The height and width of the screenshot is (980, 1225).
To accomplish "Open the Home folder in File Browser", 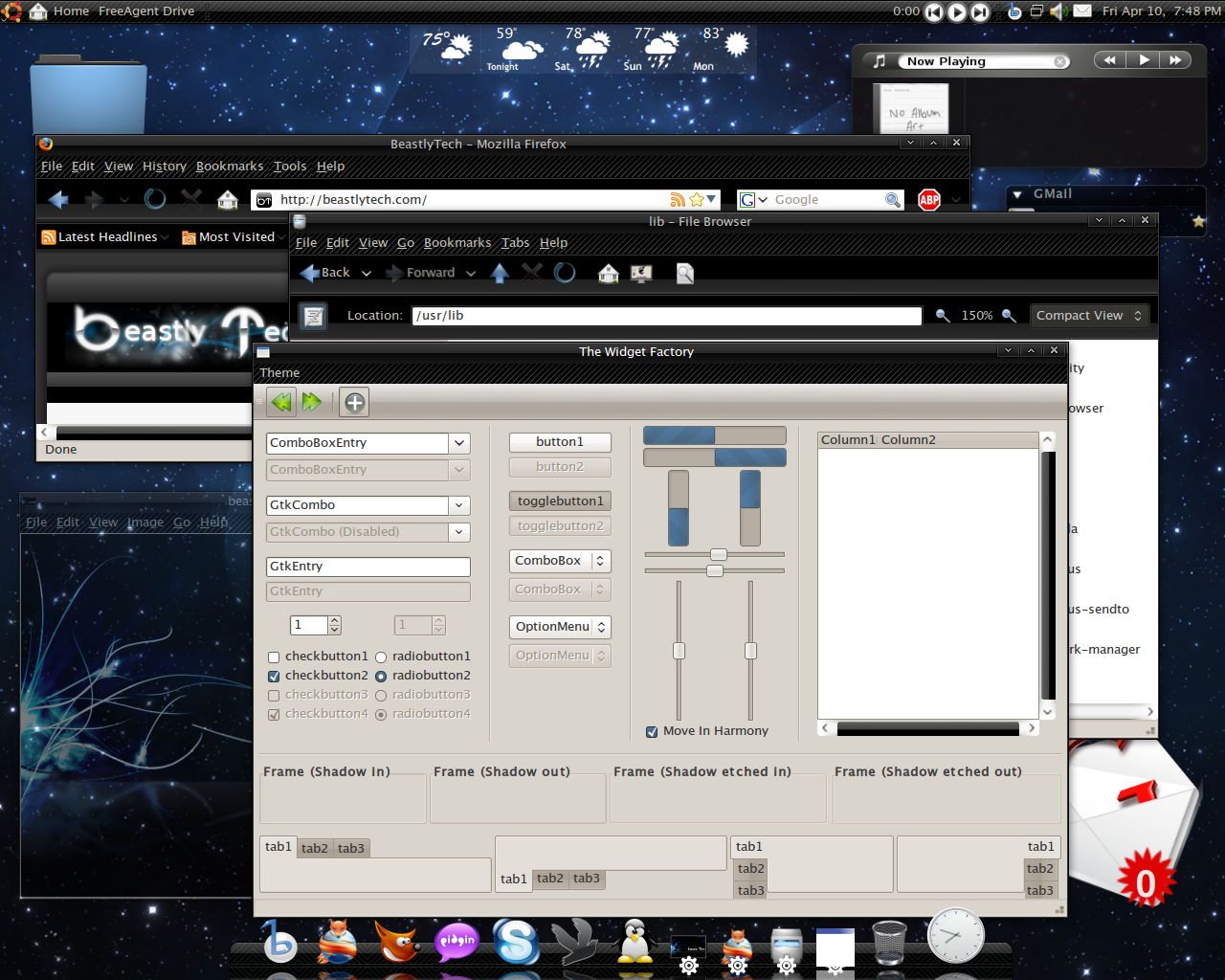I will point(609,274).
